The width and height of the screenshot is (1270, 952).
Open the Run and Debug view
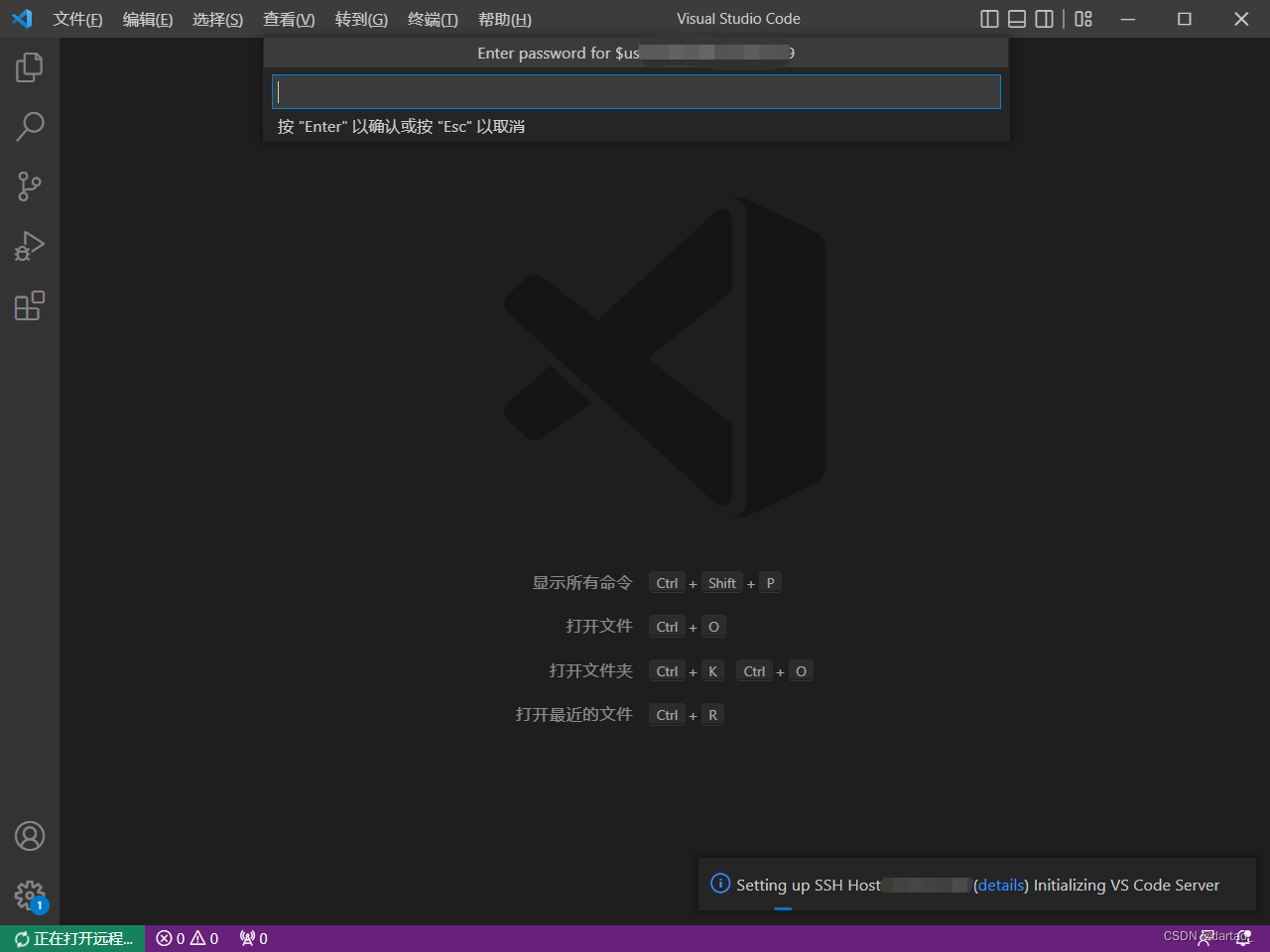[x=30, y=246]
